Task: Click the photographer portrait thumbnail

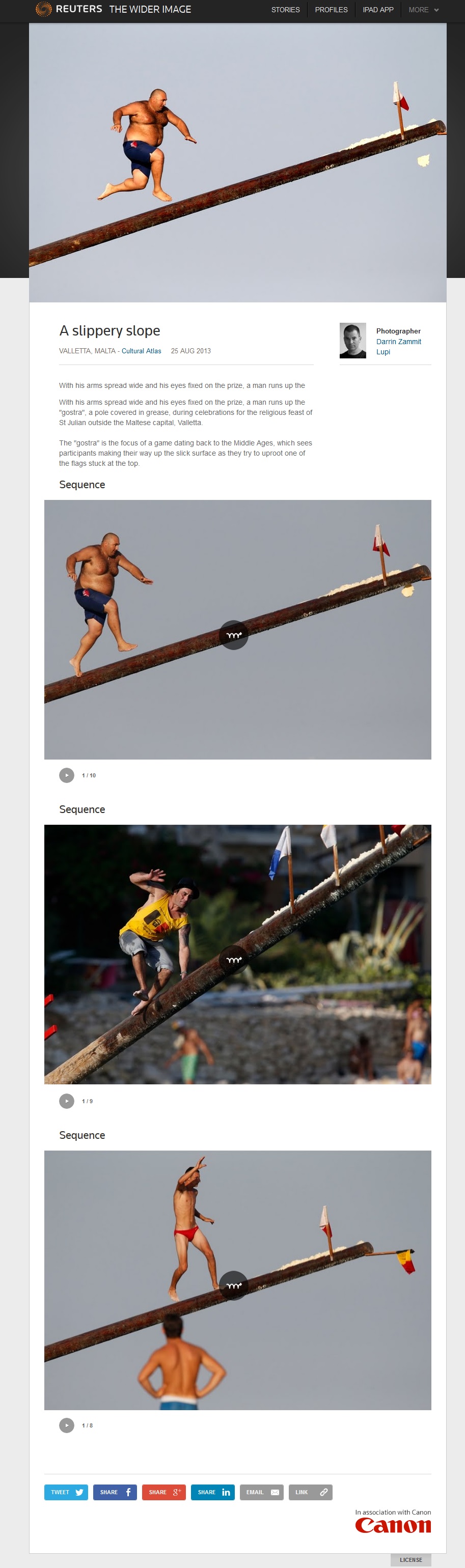Action: pyautogui.click(x=352, y=340)
